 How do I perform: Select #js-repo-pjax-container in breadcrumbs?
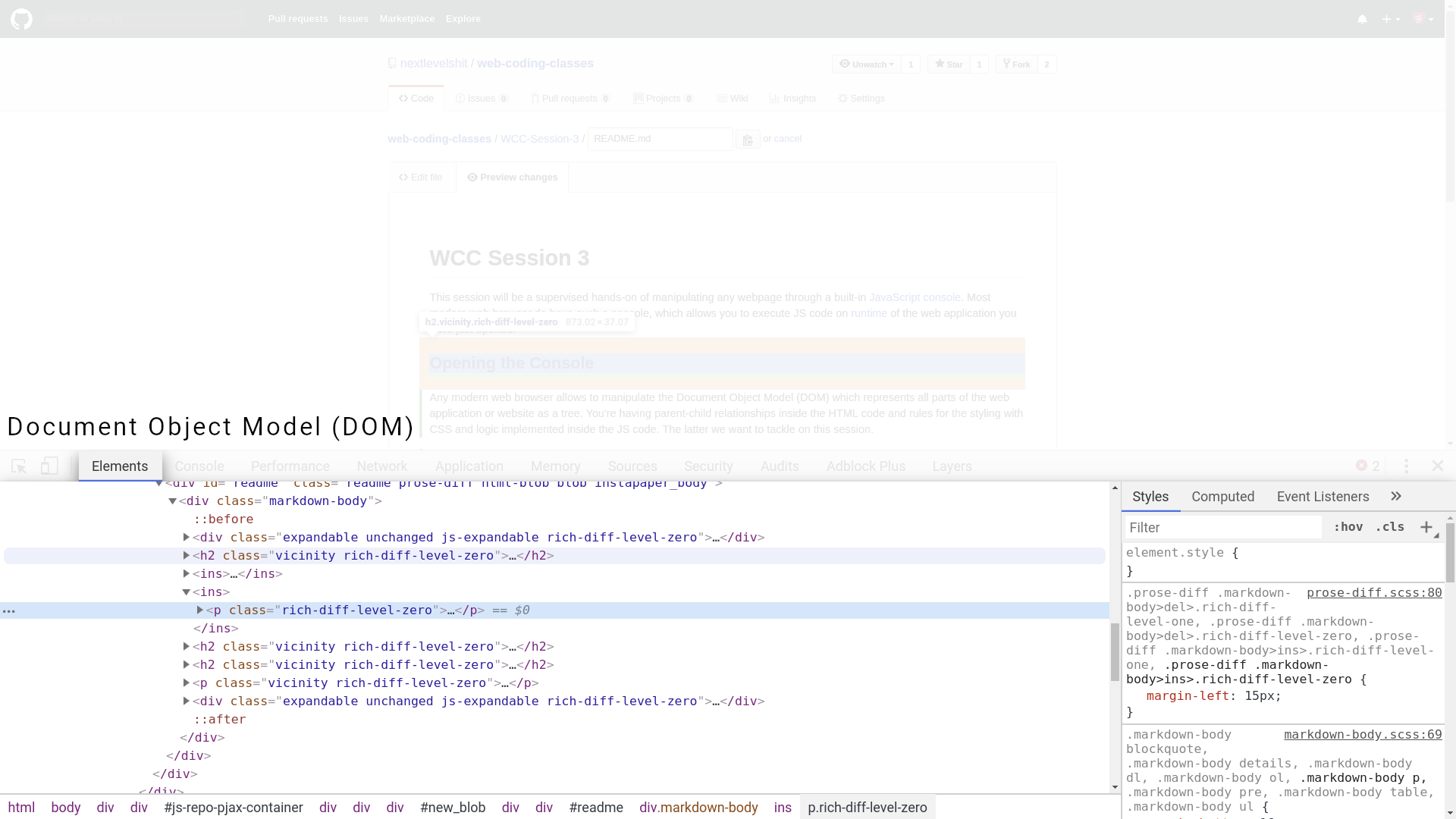[234, 808]
